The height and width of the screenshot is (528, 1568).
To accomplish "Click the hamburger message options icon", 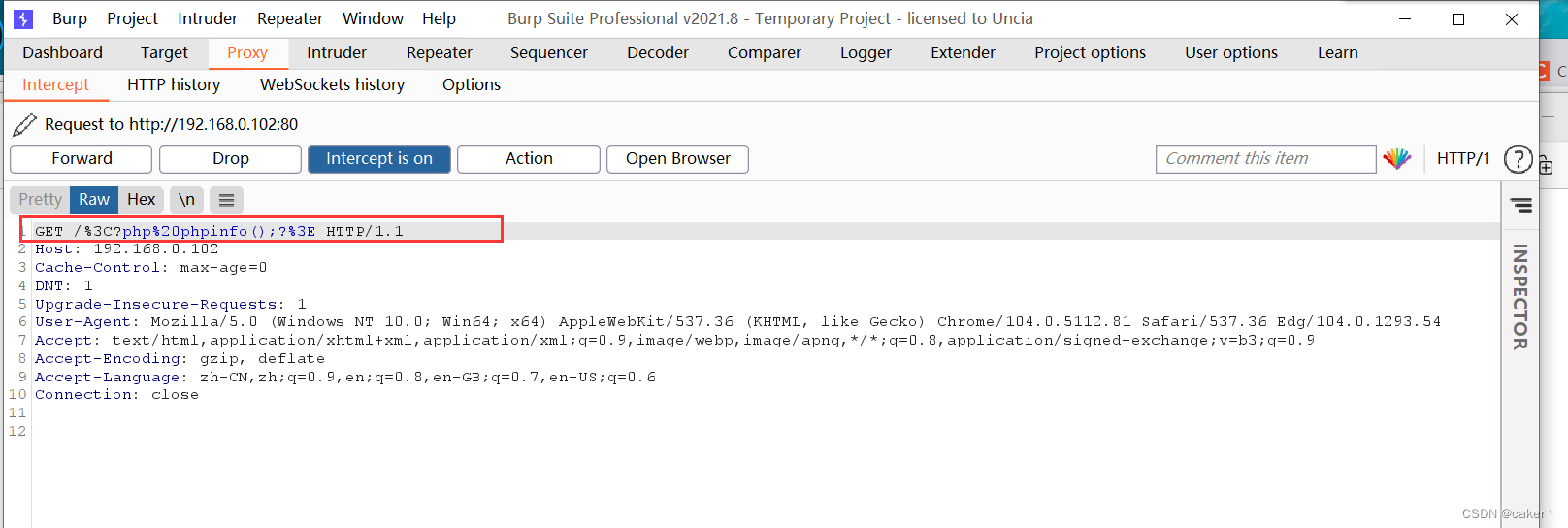I will [226, 200].
